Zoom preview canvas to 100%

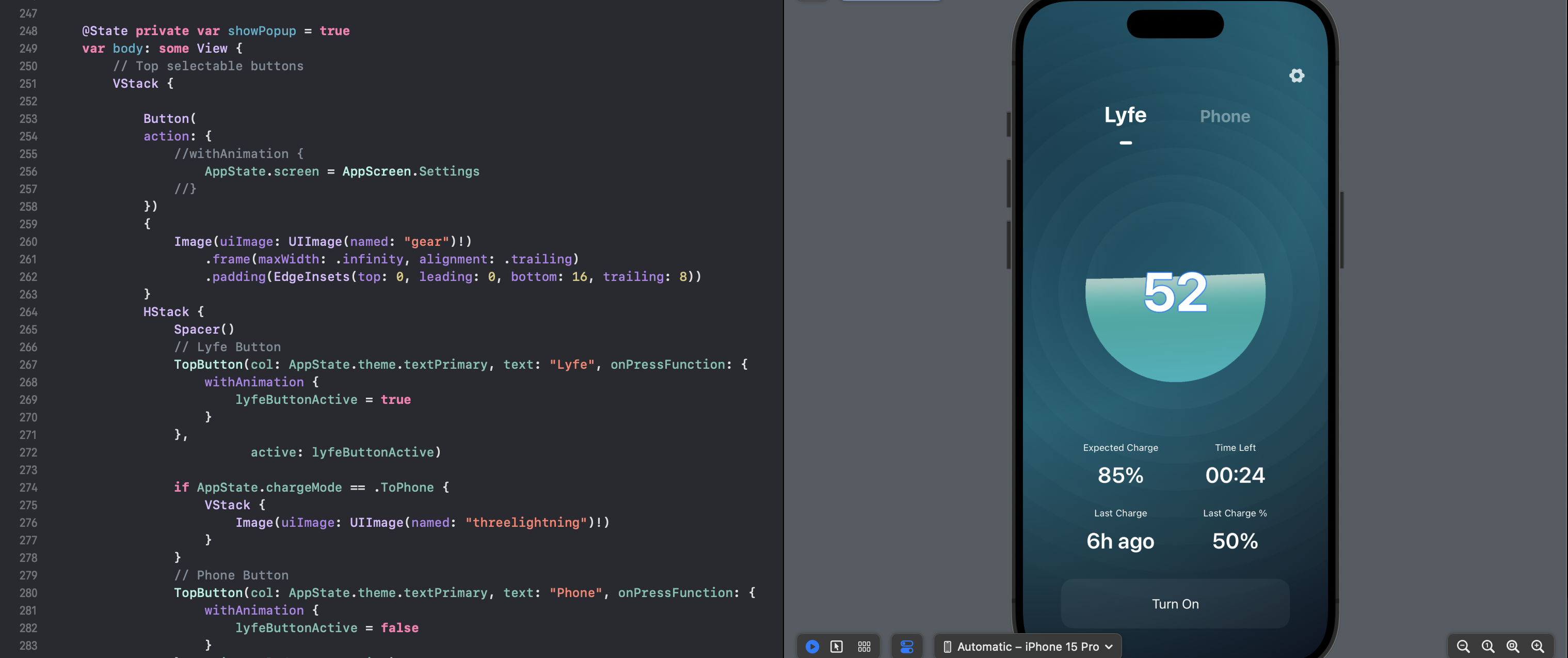coord(1487,647)
